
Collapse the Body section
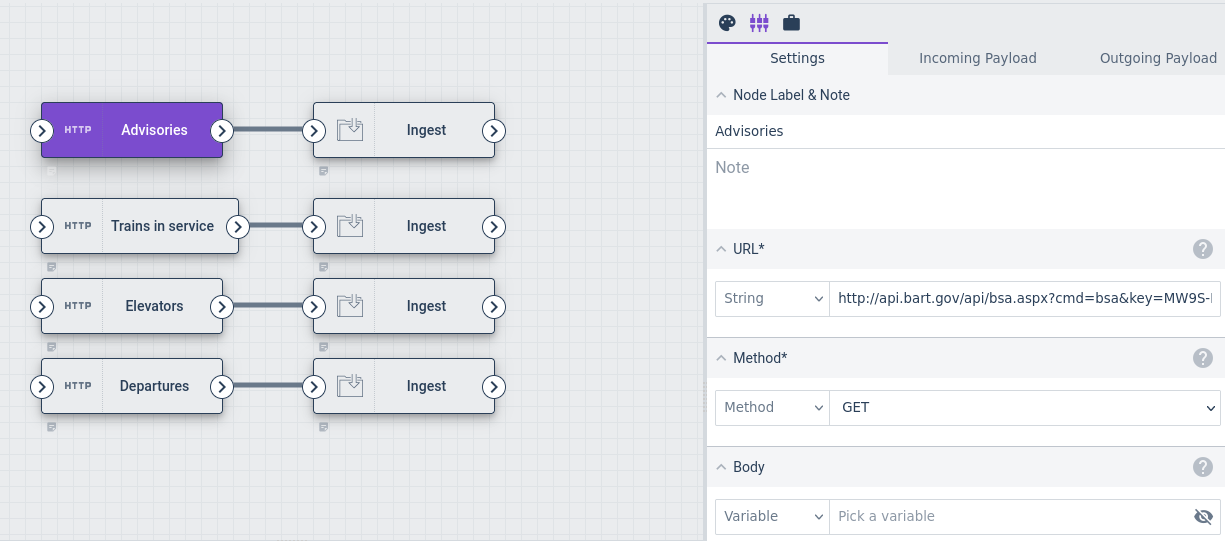(x=721, y=467)
